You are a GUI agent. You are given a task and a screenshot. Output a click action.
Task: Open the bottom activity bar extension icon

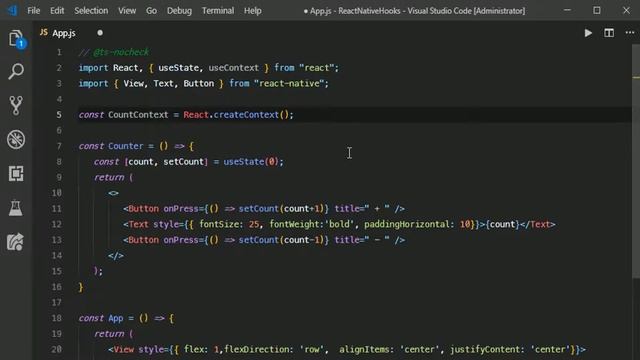15,242
